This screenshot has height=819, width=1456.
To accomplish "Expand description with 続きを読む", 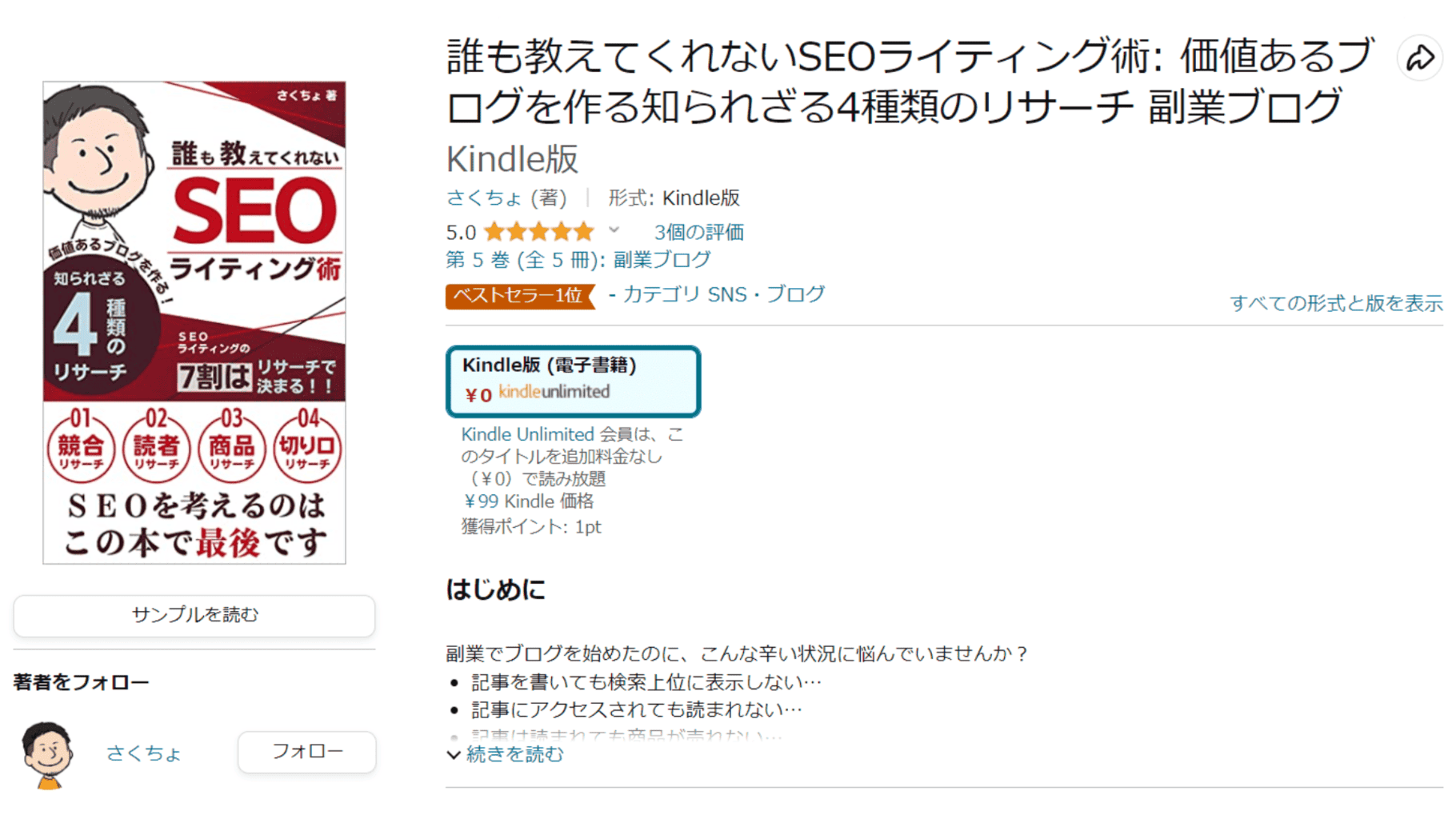I will pos(514,754).
